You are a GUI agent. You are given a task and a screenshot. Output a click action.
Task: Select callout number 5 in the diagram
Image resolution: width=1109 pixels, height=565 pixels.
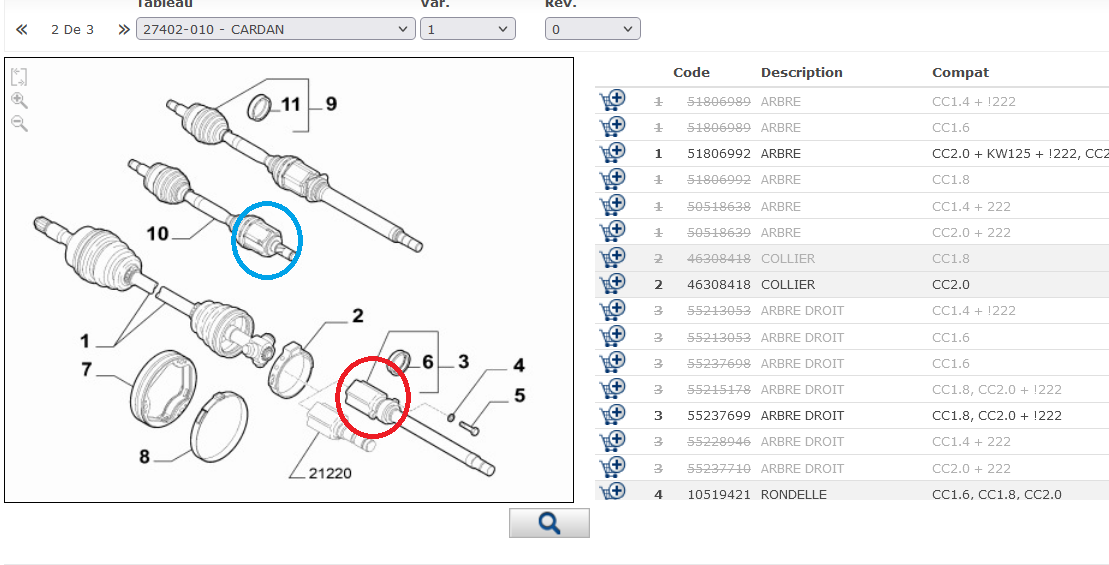(x=520, y=395)
